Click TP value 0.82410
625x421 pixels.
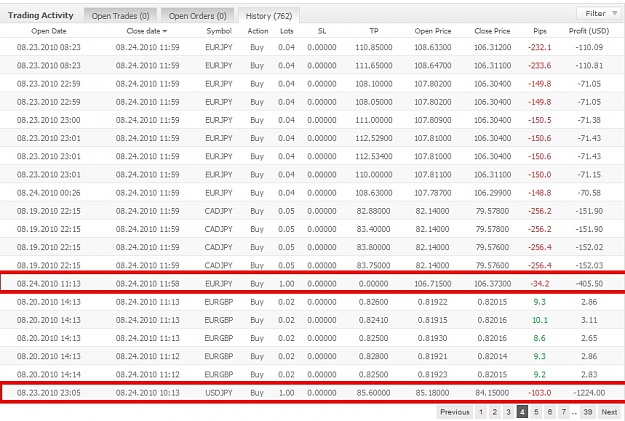click(373, 320)
